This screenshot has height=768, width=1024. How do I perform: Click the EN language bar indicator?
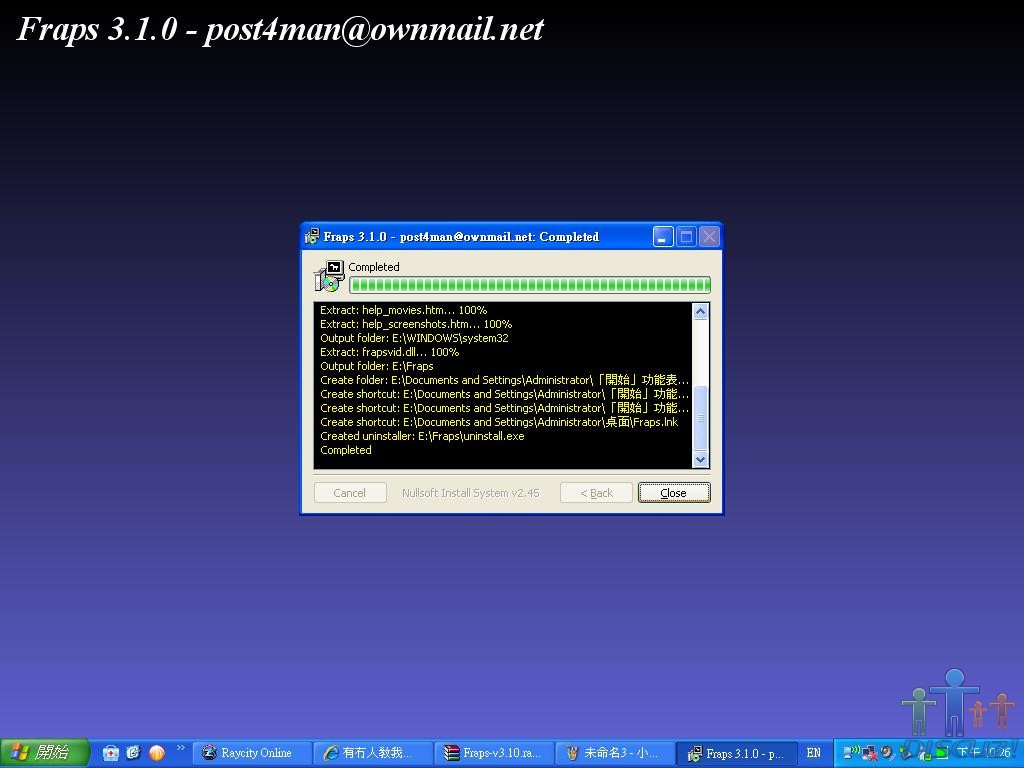(813, 753)
